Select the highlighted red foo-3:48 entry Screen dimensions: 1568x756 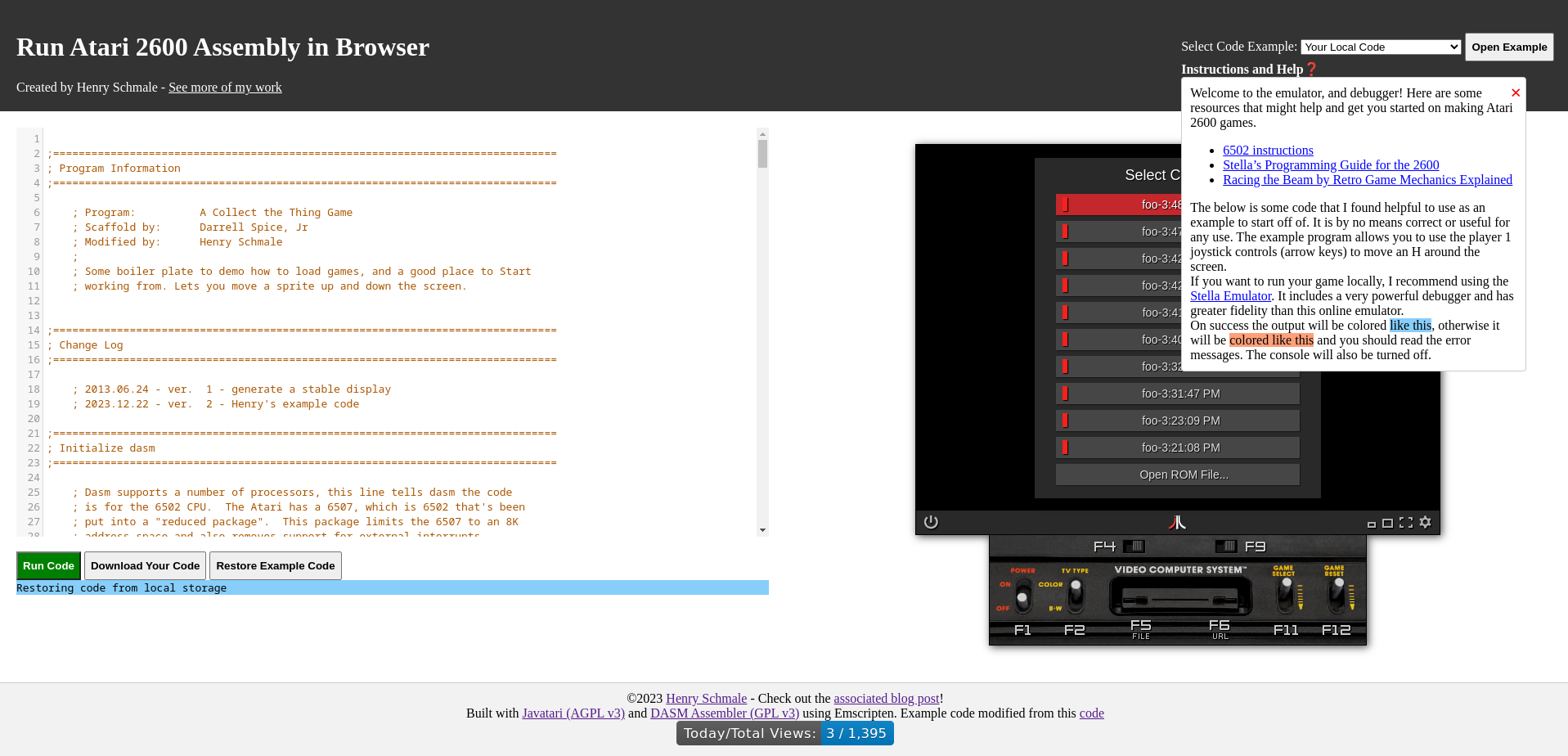point(1119,205)
